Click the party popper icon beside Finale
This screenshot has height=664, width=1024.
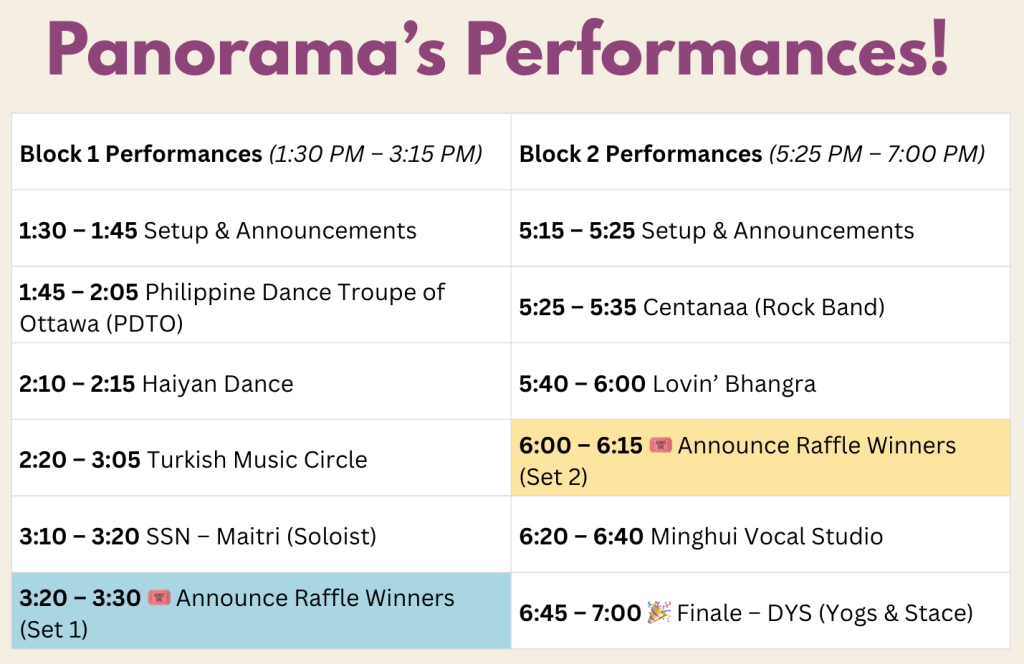tap(659, 612)
